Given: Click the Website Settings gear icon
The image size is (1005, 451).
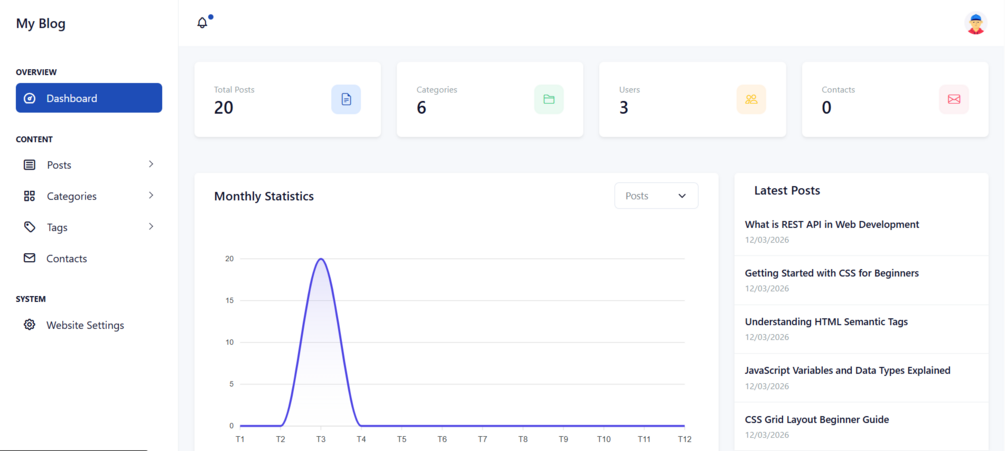Looking at the screenshot, I should point(29,325).
